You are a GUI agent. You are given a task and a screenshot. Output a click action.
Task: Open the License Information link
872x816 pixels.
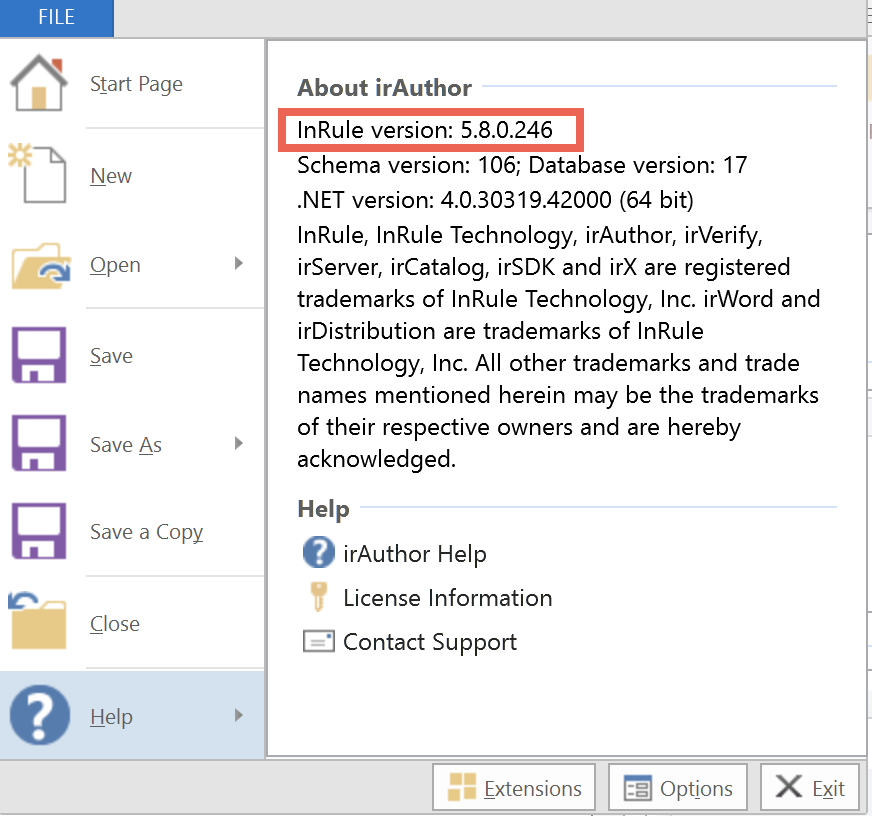(x=447, y=597)
